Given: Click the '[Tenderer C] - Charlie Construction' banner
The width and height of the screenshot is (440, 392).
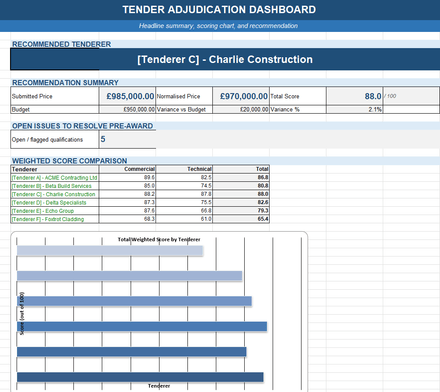Looking at the screenshot, I should [225, 59].
